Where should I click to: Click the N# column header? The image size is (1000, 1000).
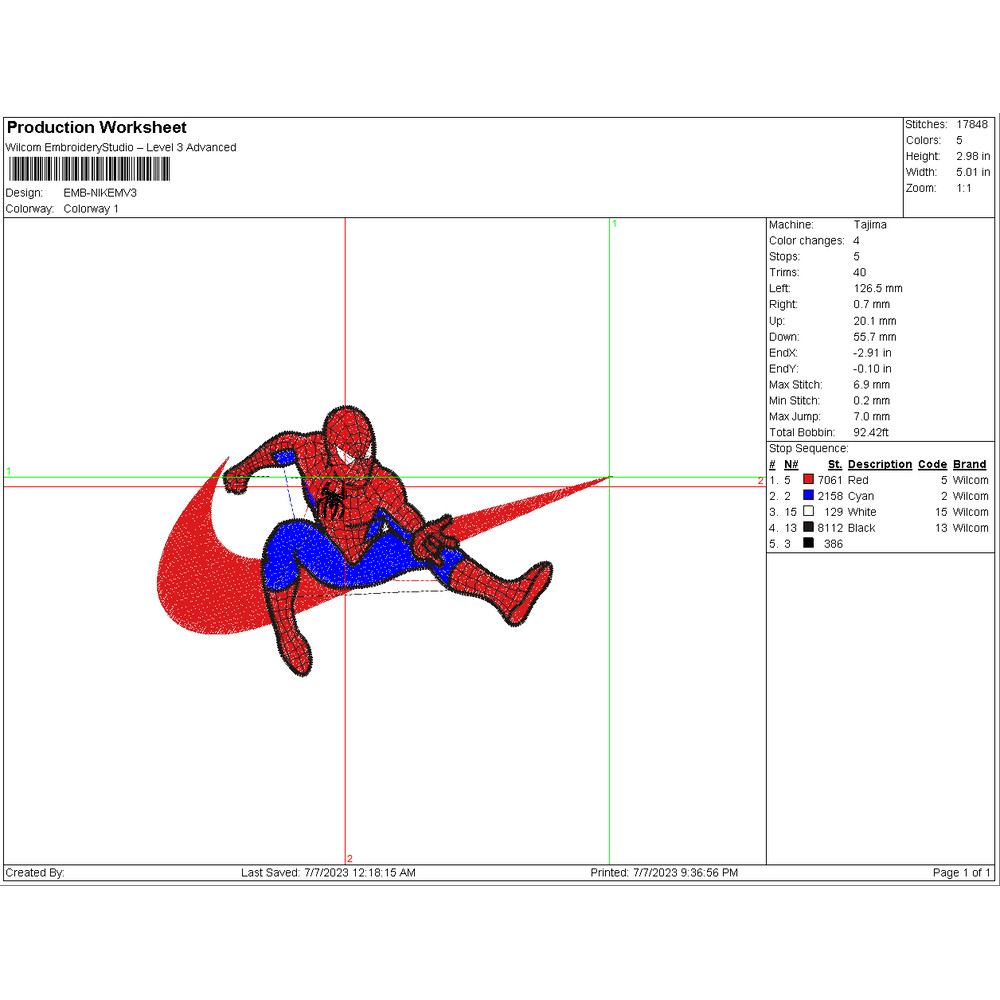coord(790,465)
